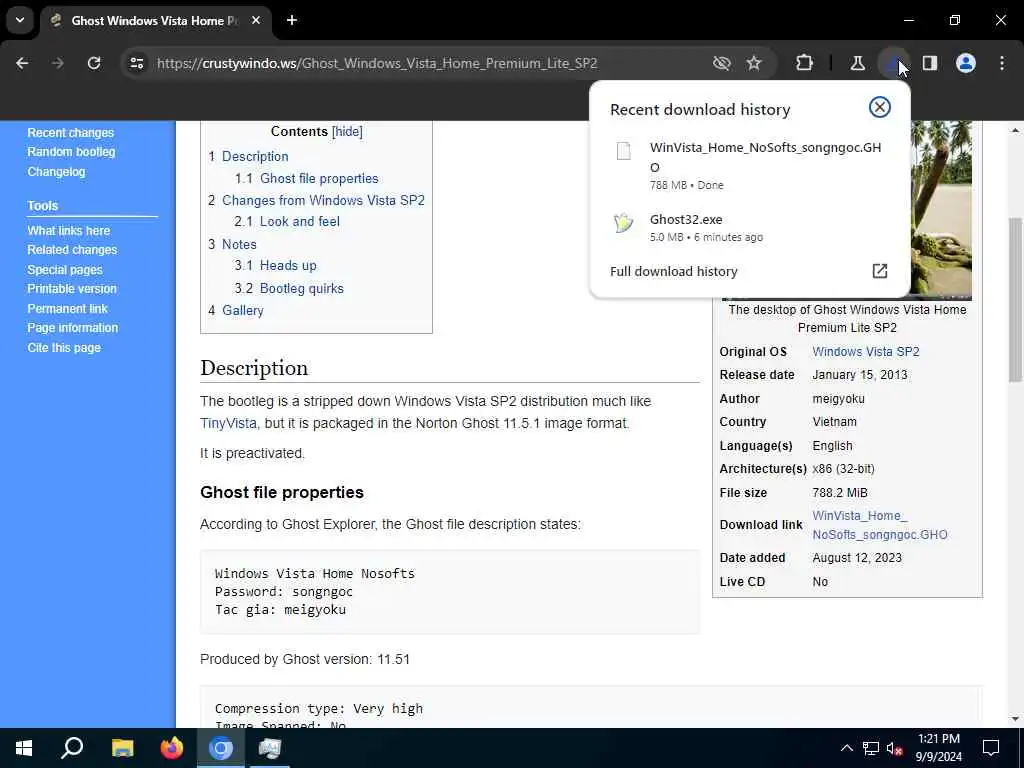This screenshot has width=1024, height=768.
Task: Open the Windows Vista SP2 infobox link
Action: point(865,351)
